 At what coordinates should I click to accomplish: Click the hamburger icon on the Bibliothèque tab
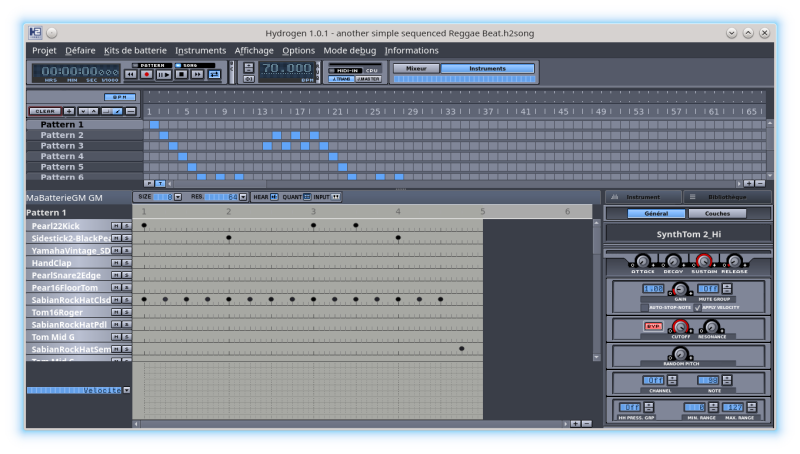[x=692, y=197]
